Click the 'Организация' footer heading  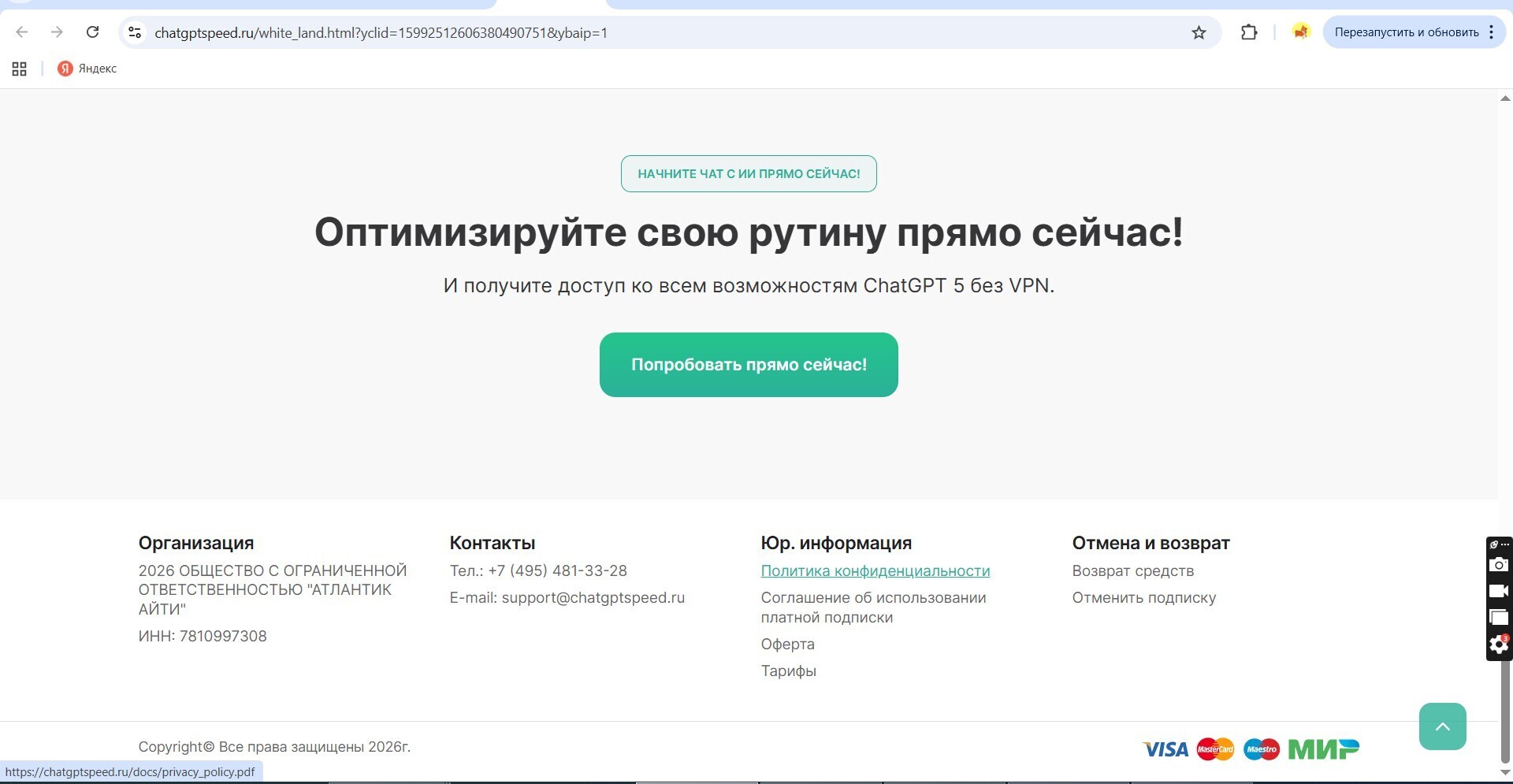[196, 543]
